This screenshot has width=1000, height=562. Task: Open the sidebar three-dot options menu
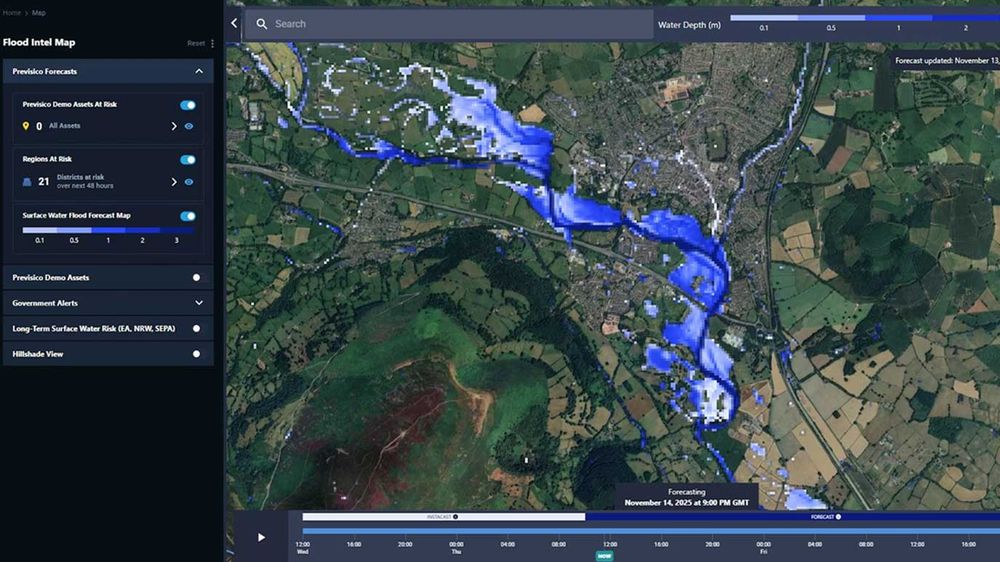pyautogui.click(x=212, y=43)
